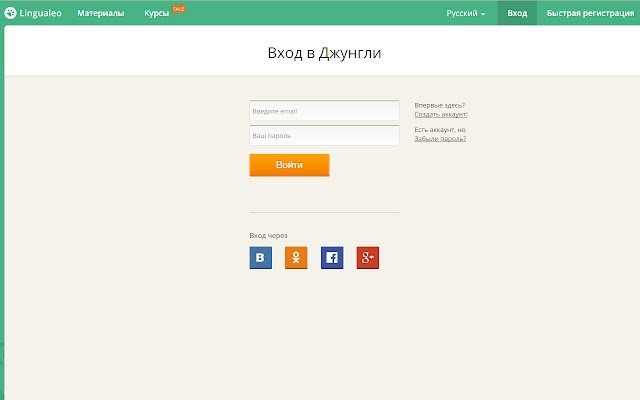Sign in with Google Plus icon
640x400 pixels.
[x=367, y=258]
